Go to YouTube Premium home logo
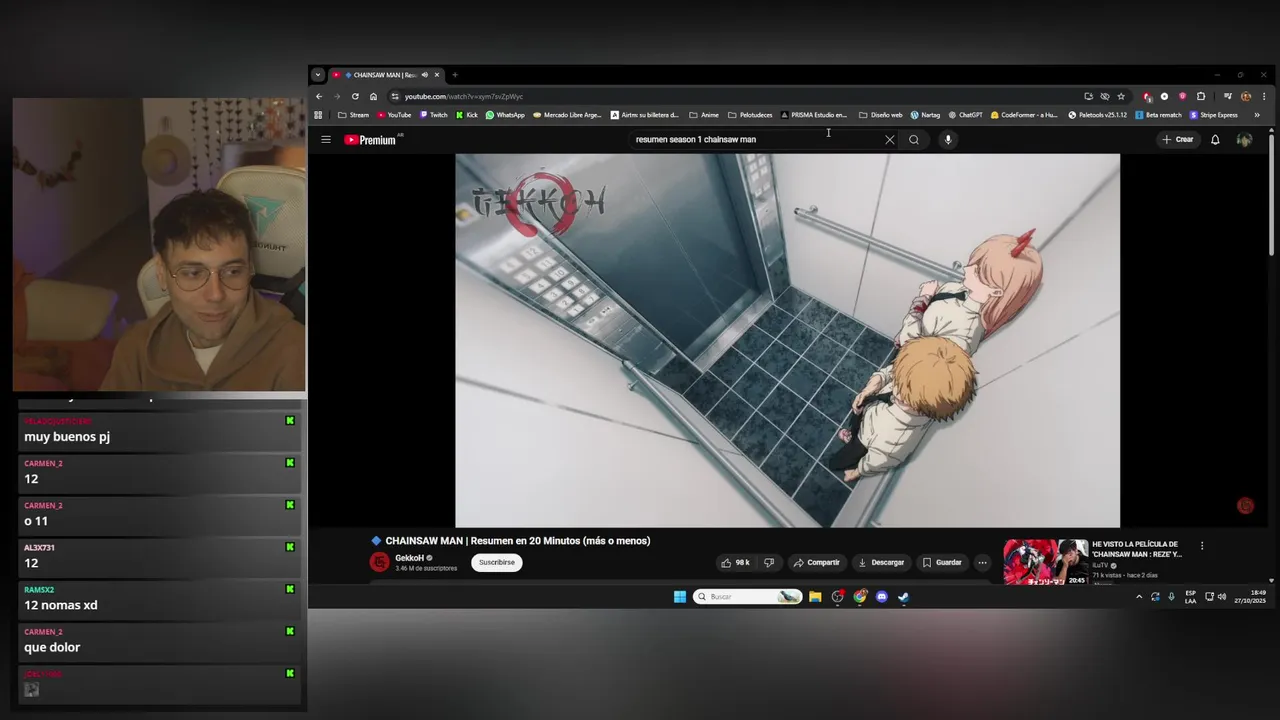The width and height of the screenshot is (1280, 720). [371, 140]
